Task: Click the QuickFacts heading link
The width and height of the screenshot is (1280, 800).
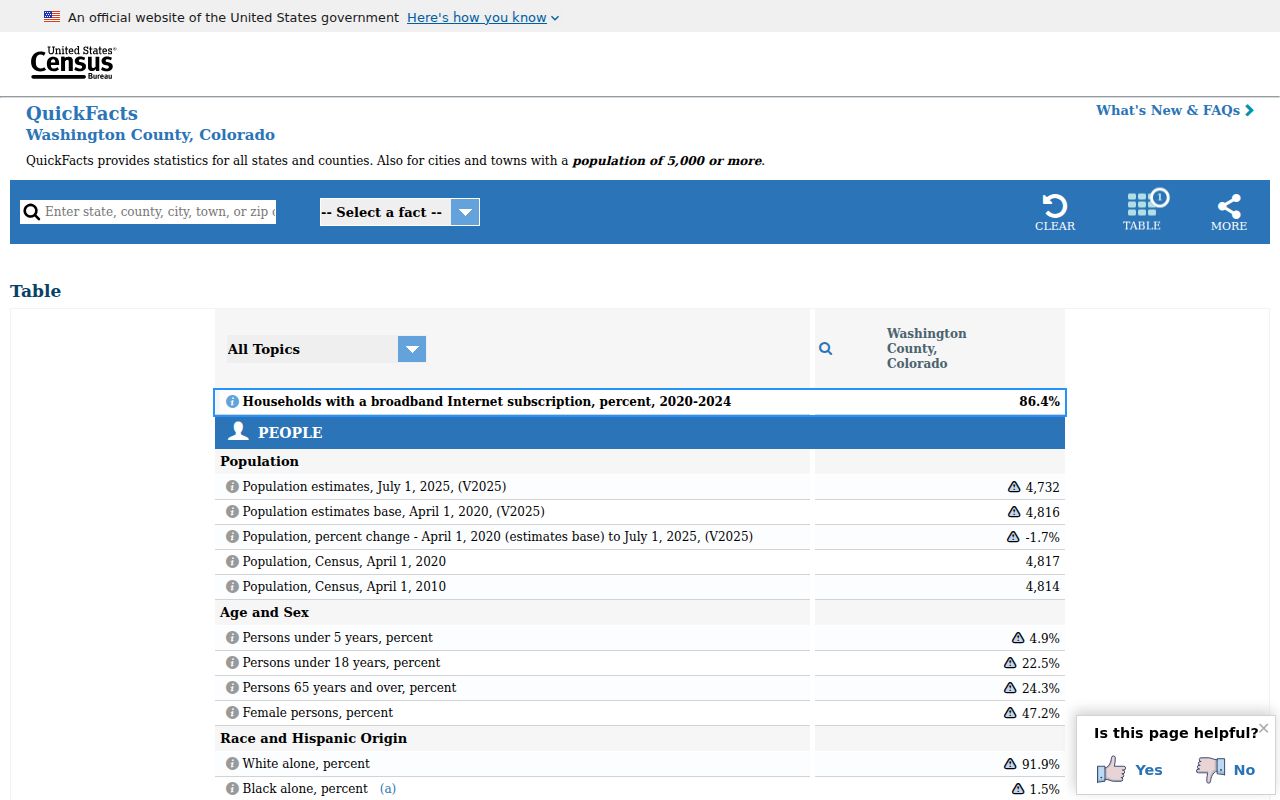Action: pos(82,113)
